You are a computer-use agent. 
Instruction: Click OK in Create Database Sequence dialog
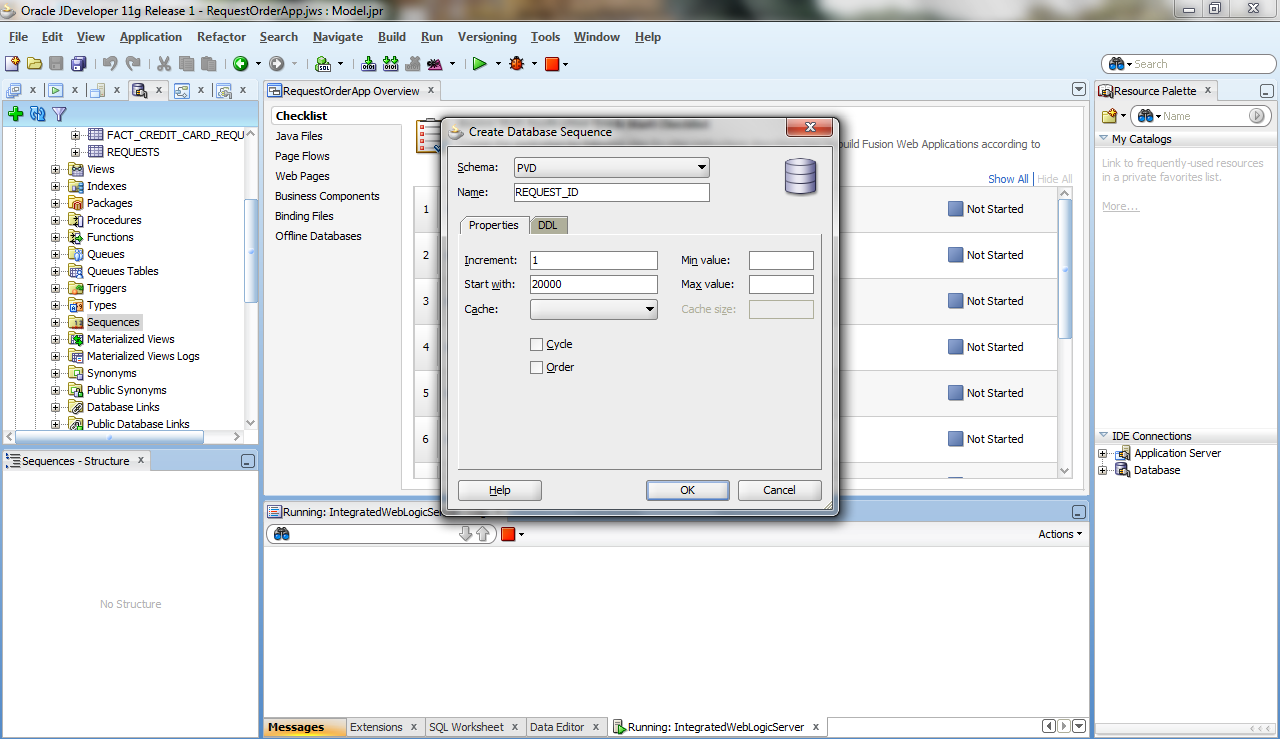(687, 490)
